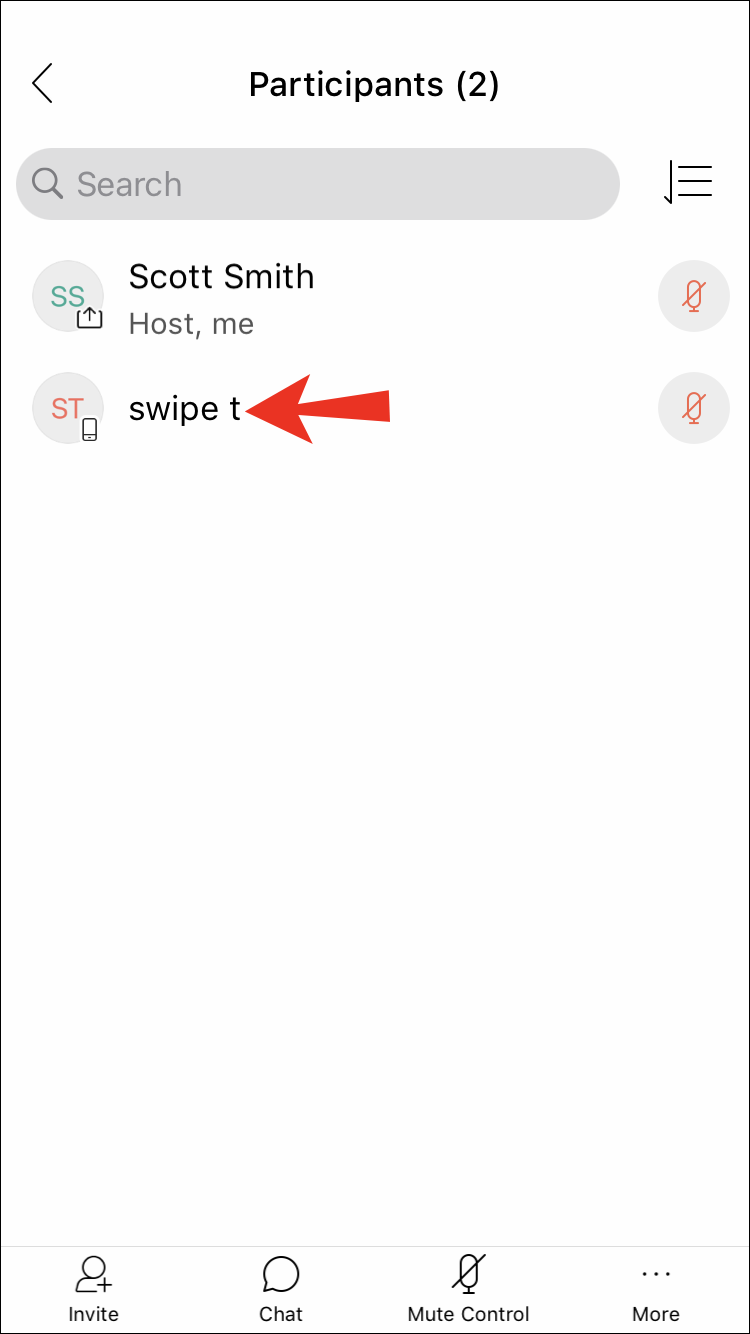This screenshot has height=1334, width=750.
Task: Open the Chat tab
Action: pos(281,1290)
